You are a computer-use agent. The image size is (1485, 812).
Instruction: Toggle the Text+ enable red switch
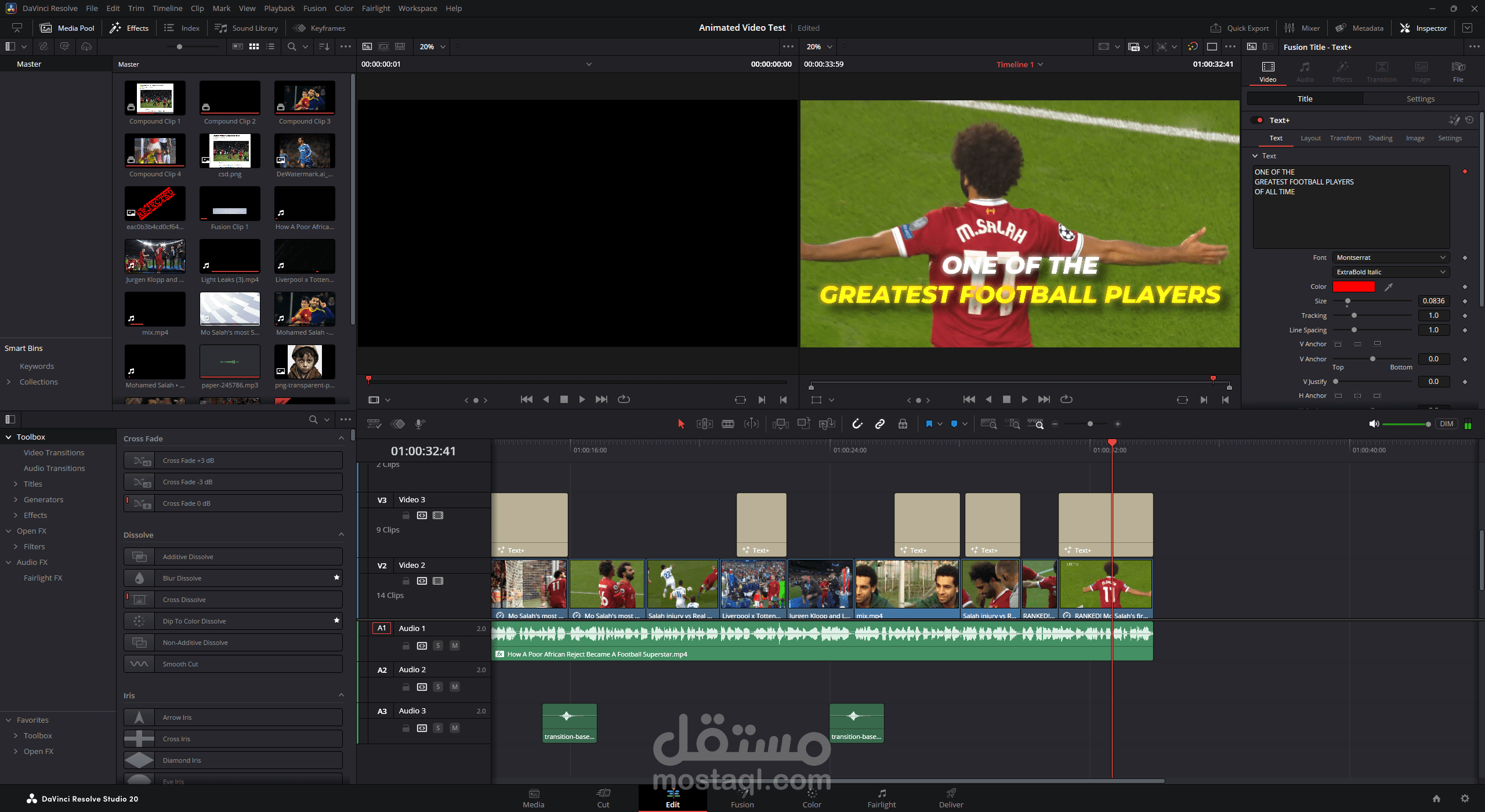coord(1258,120)
